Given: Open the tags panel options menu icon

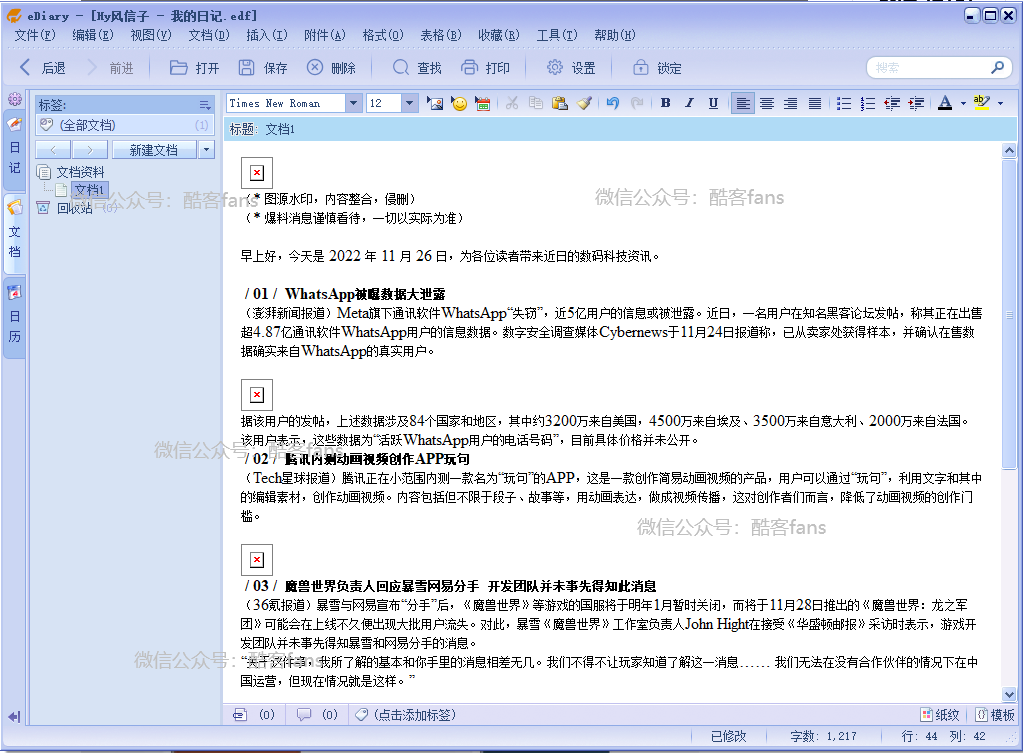Looking at the screenshot, I should [x=205, y=105].
